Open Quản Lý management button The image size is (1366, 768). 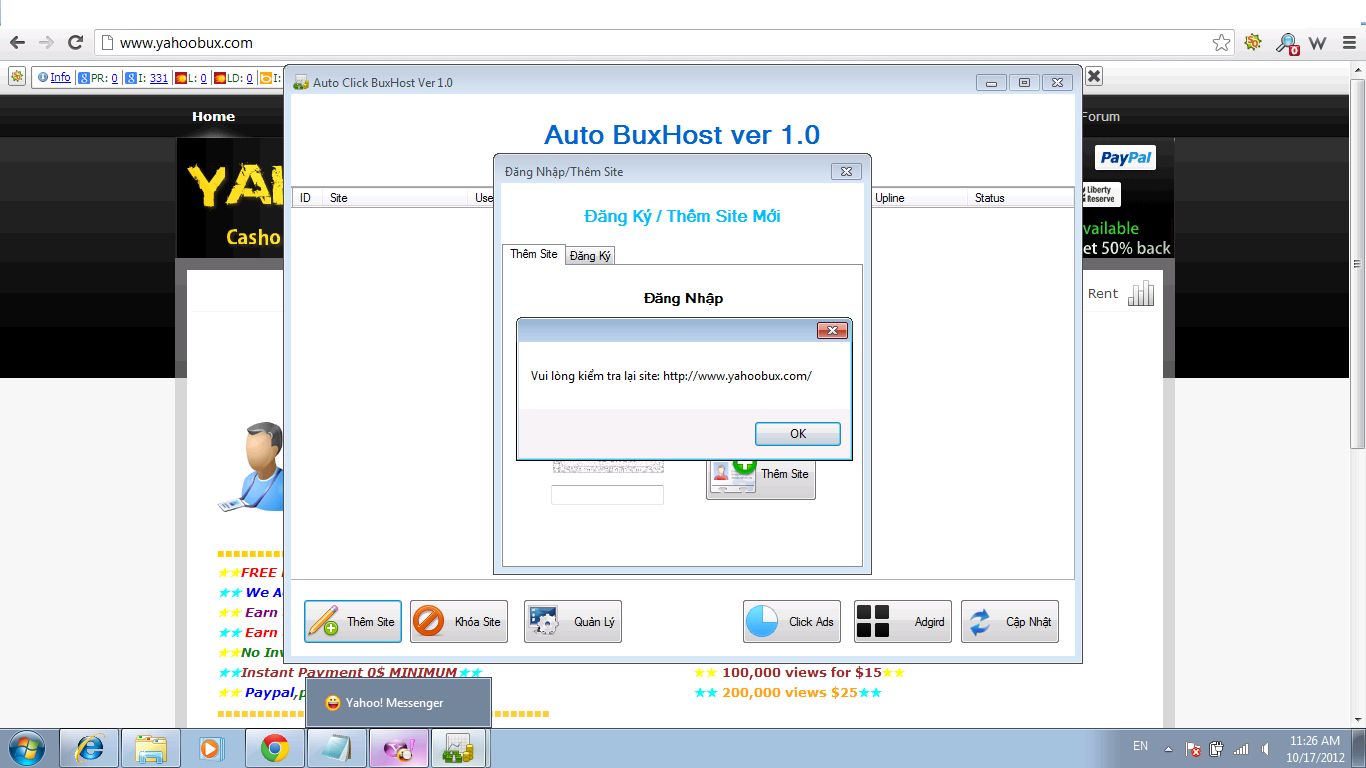coord(573,621)
